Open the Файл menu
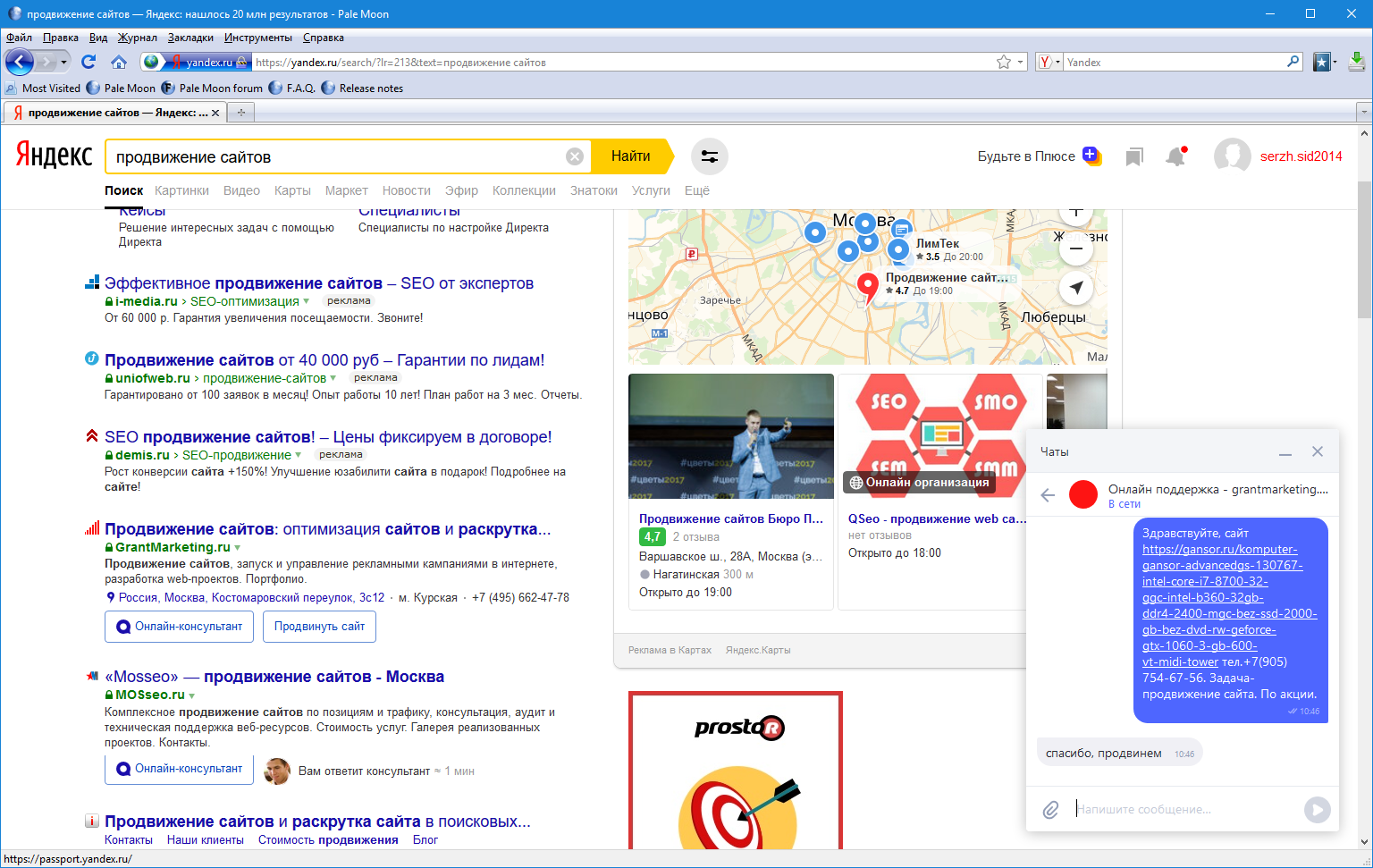Image resolution: width=1373 pixels, height=868 pixels. tap(19, 38)
